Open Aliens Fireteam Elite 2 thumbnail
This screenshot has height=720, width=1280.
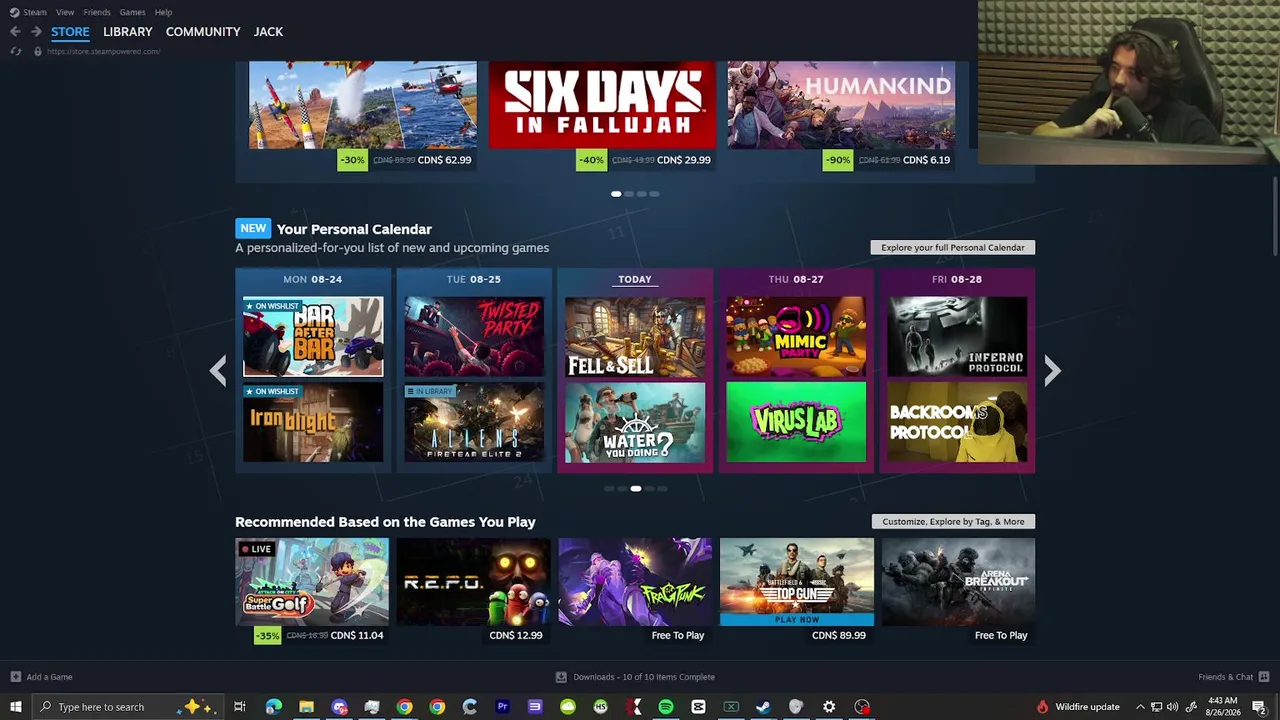(474, 423)
